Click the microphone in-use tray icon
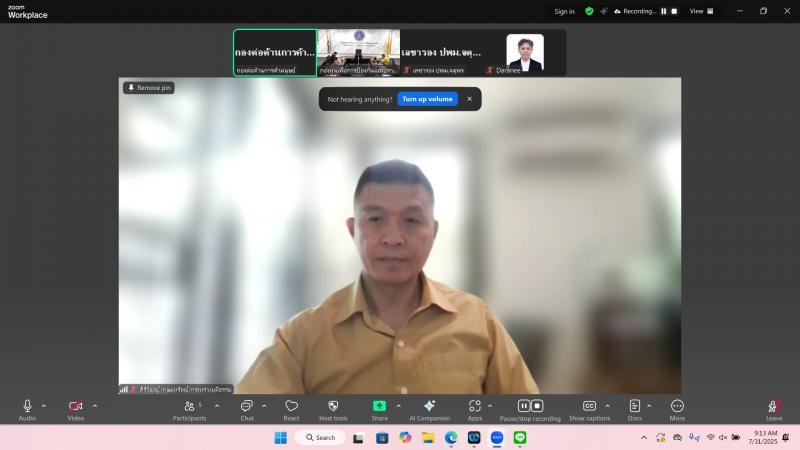Viewport: 800px width, 450px height. click(x=694, y=438)
